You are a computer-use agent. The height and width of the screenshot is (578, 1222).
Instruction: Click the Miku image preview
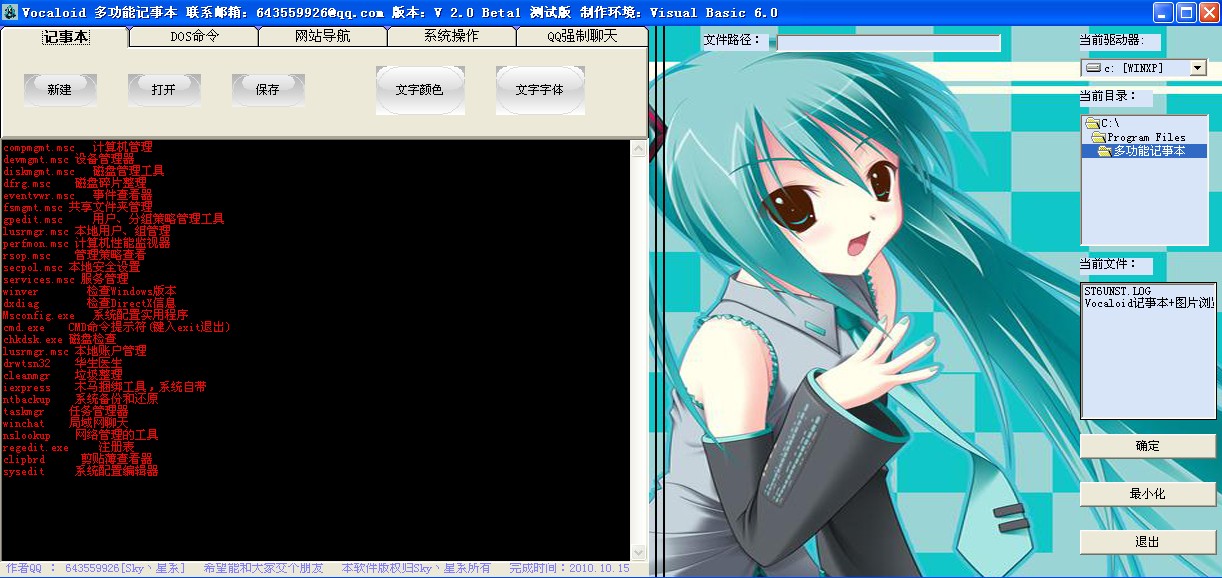pyautogui.click(x=862, y=300)
